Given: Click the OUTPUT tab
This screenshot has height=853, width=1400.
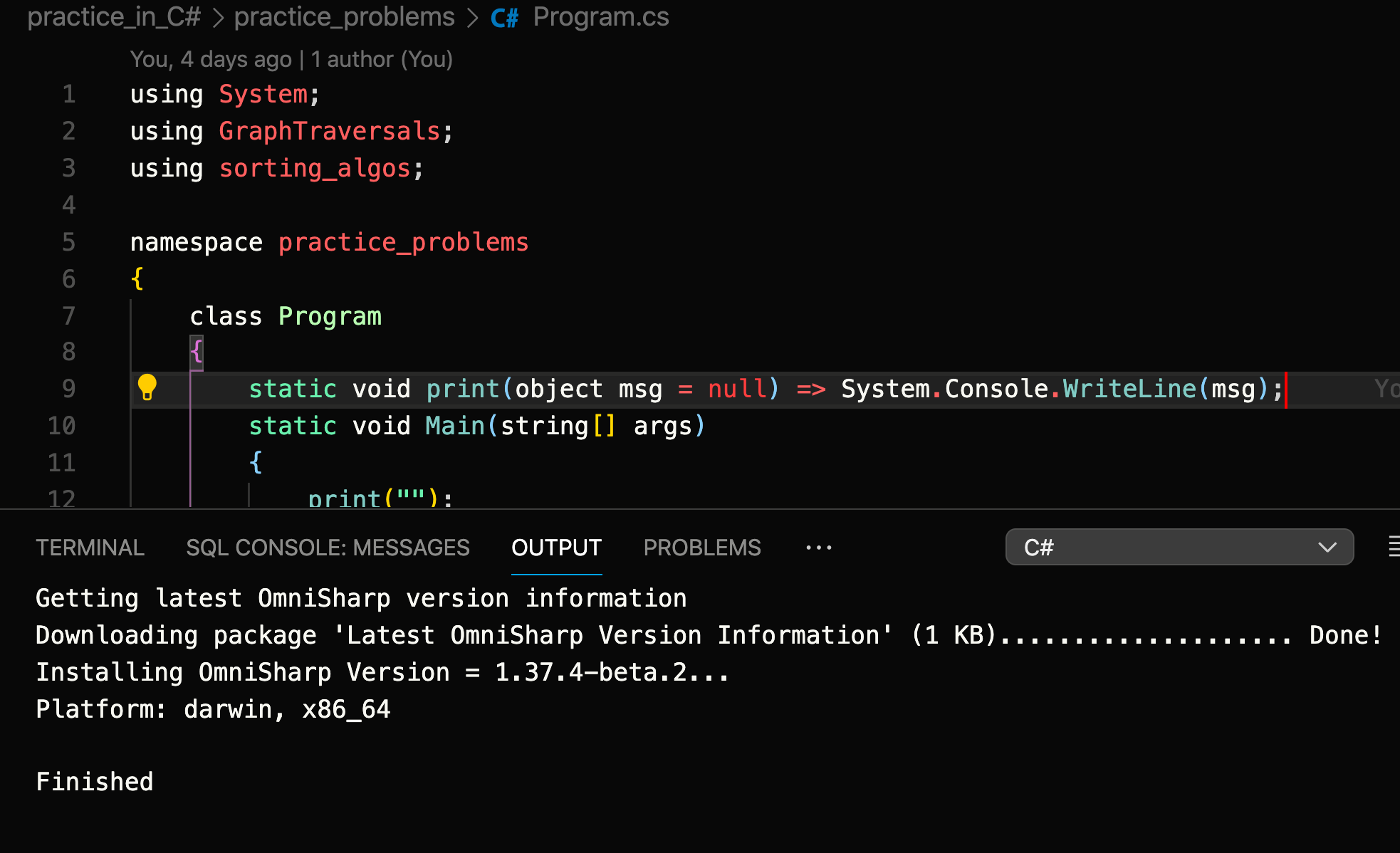Looking at the screenshot, I should click(x=556, y=547).
